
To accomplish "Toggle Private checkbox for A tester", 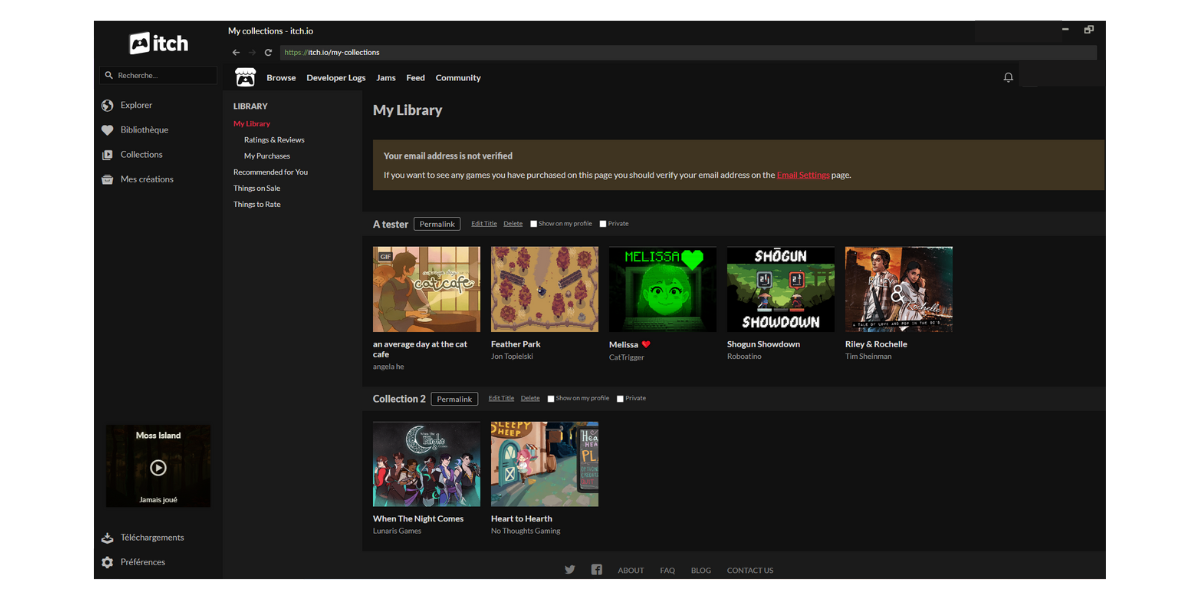I will click(603, 224).
